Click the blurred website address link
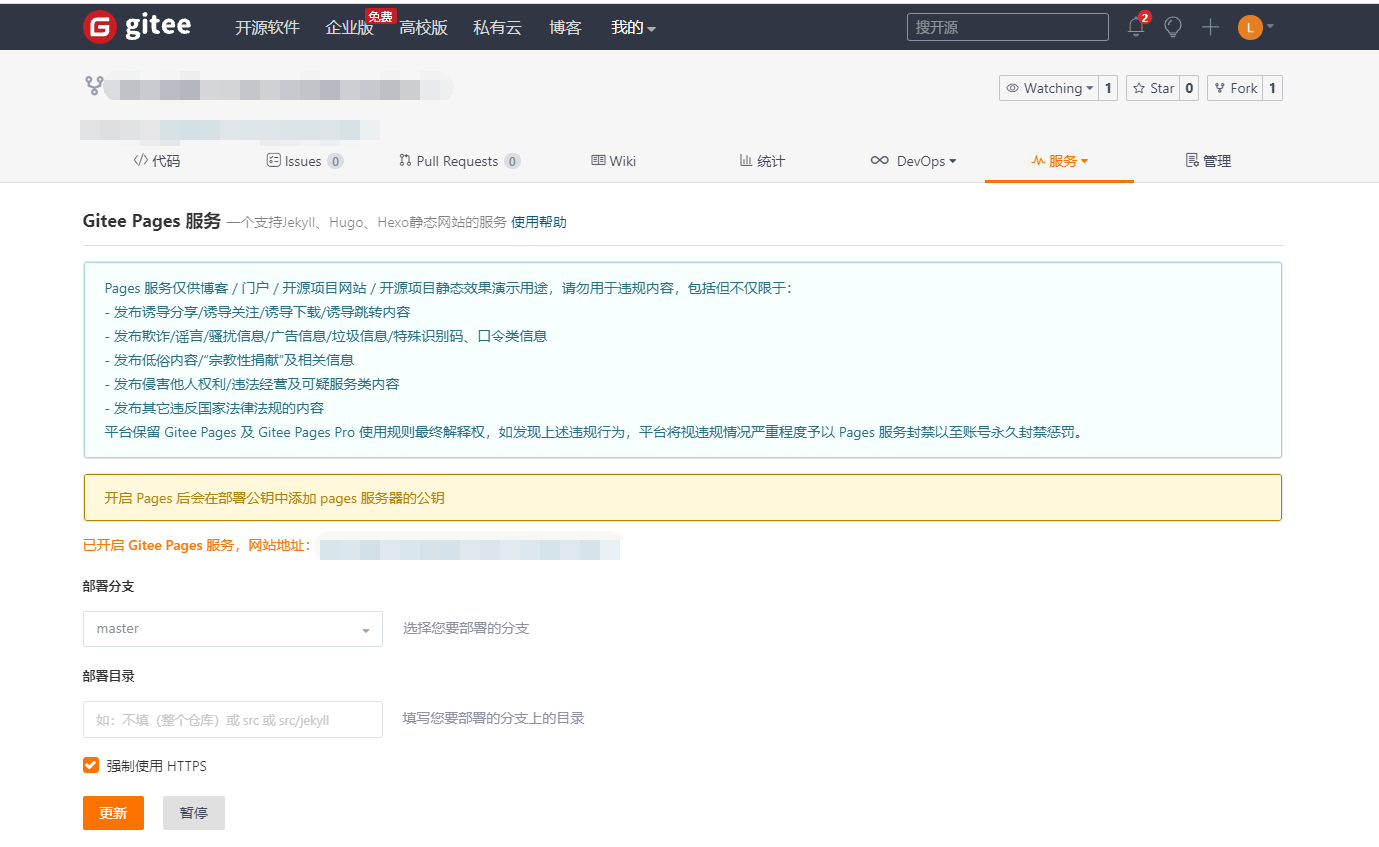The width and height of the screenshot is (1379, 847). click(x=469, y=547)
